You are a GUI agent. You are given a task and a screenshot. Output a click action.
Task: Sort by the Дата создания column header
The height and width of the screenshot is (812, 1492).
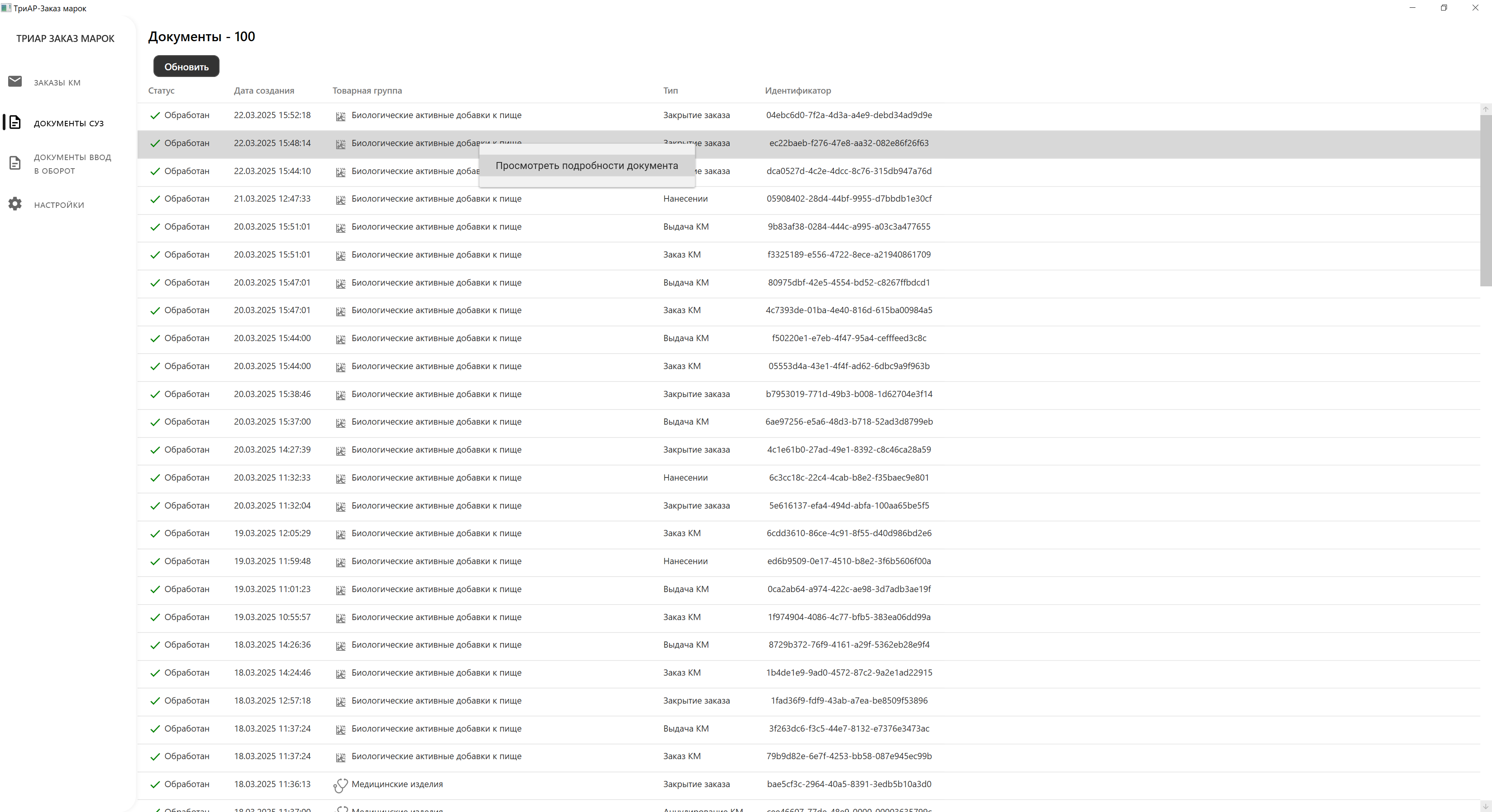pos(263,91)
